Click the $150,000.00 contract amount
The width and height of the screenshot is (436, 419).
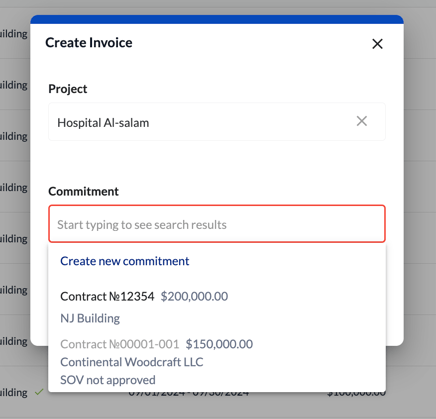click(219, 344)
